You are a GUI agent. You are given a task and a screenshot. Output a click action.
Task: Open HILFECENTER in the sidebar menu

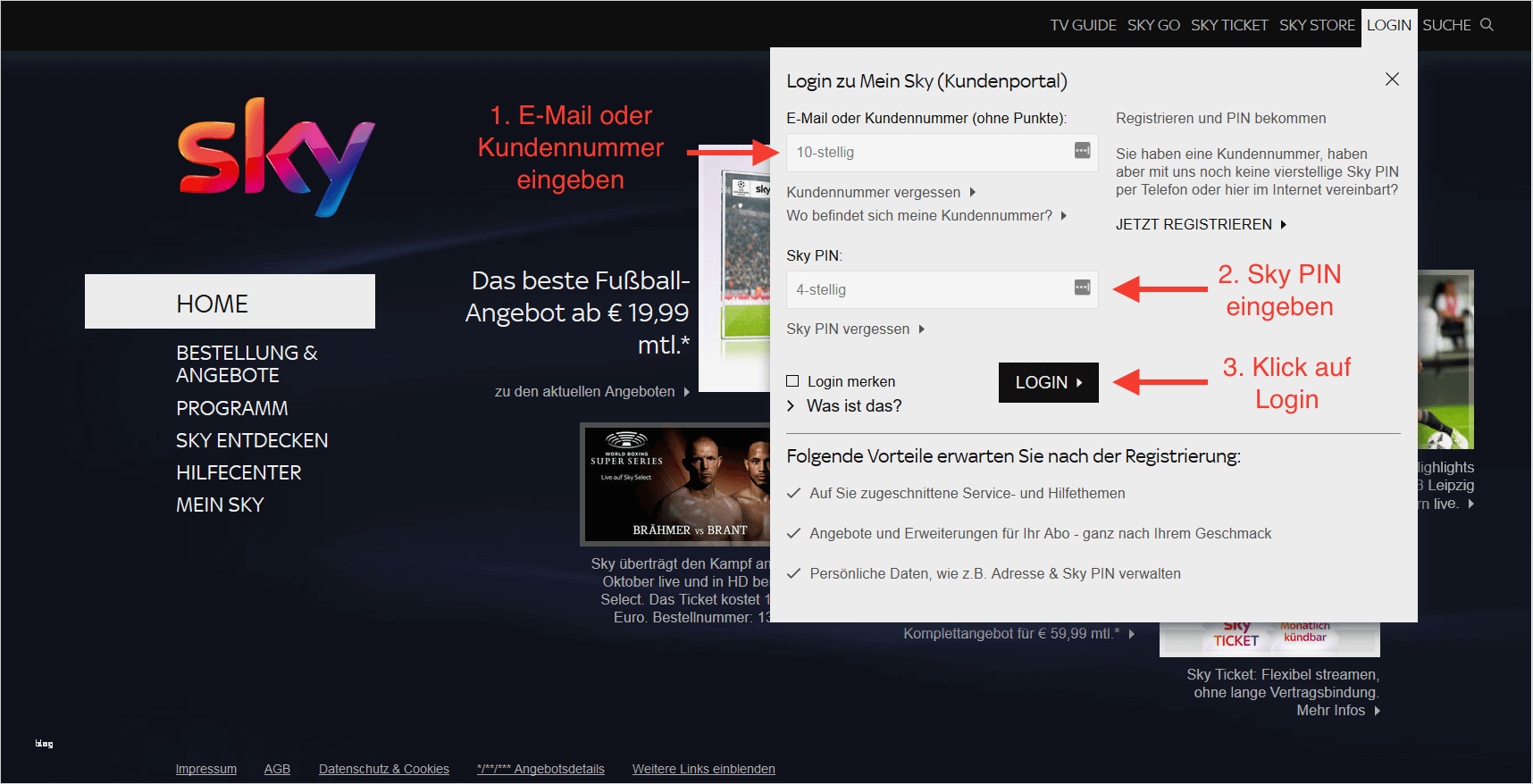pyautogui.click(x=239, y=472)
